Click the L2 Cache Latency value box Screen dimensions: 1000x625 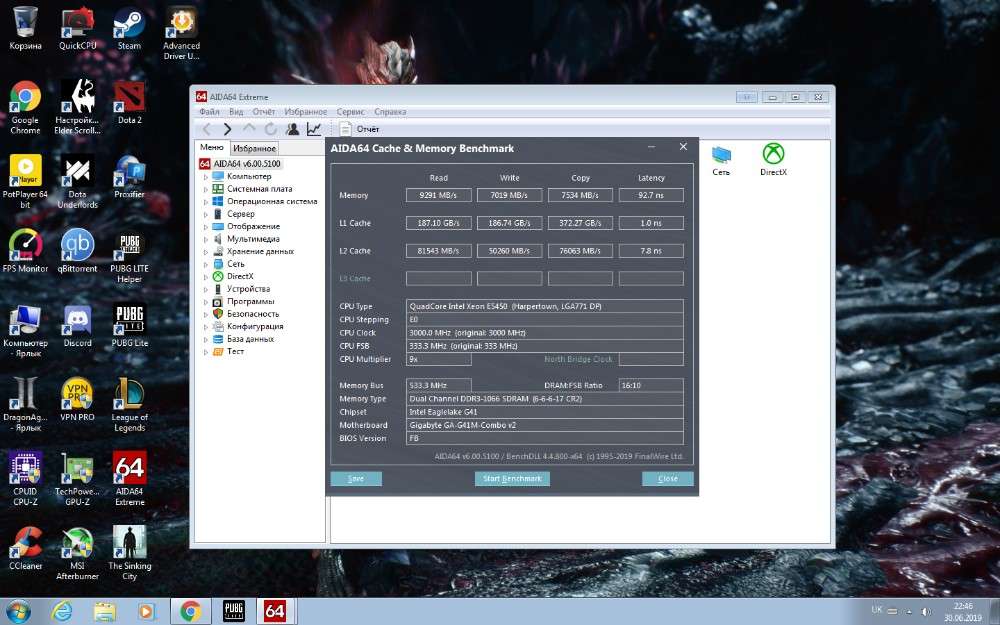[651, 251]
